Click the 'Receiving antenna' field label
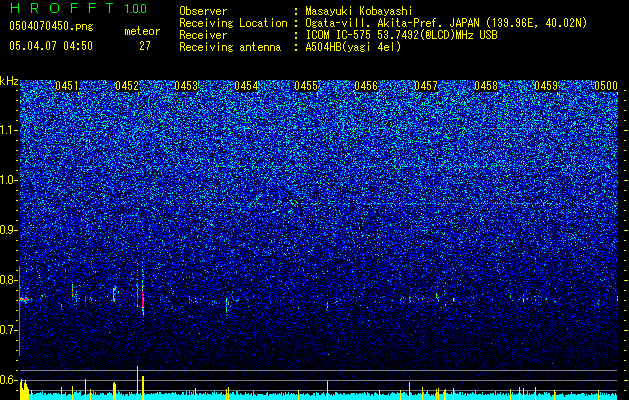Image resolution: width=629 pixels, height=400 pixels. (x=230, y=47)
